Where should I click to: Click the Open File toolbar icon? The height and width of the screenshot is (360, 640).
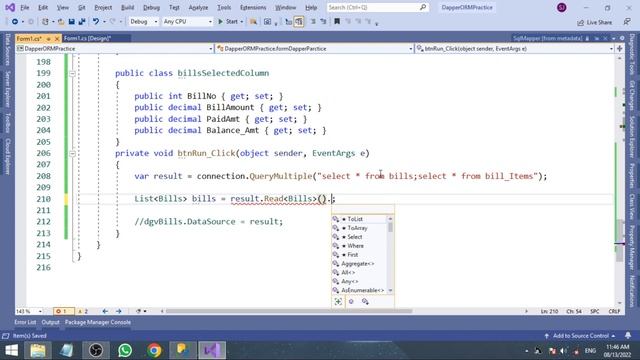[x=61, y=22]
